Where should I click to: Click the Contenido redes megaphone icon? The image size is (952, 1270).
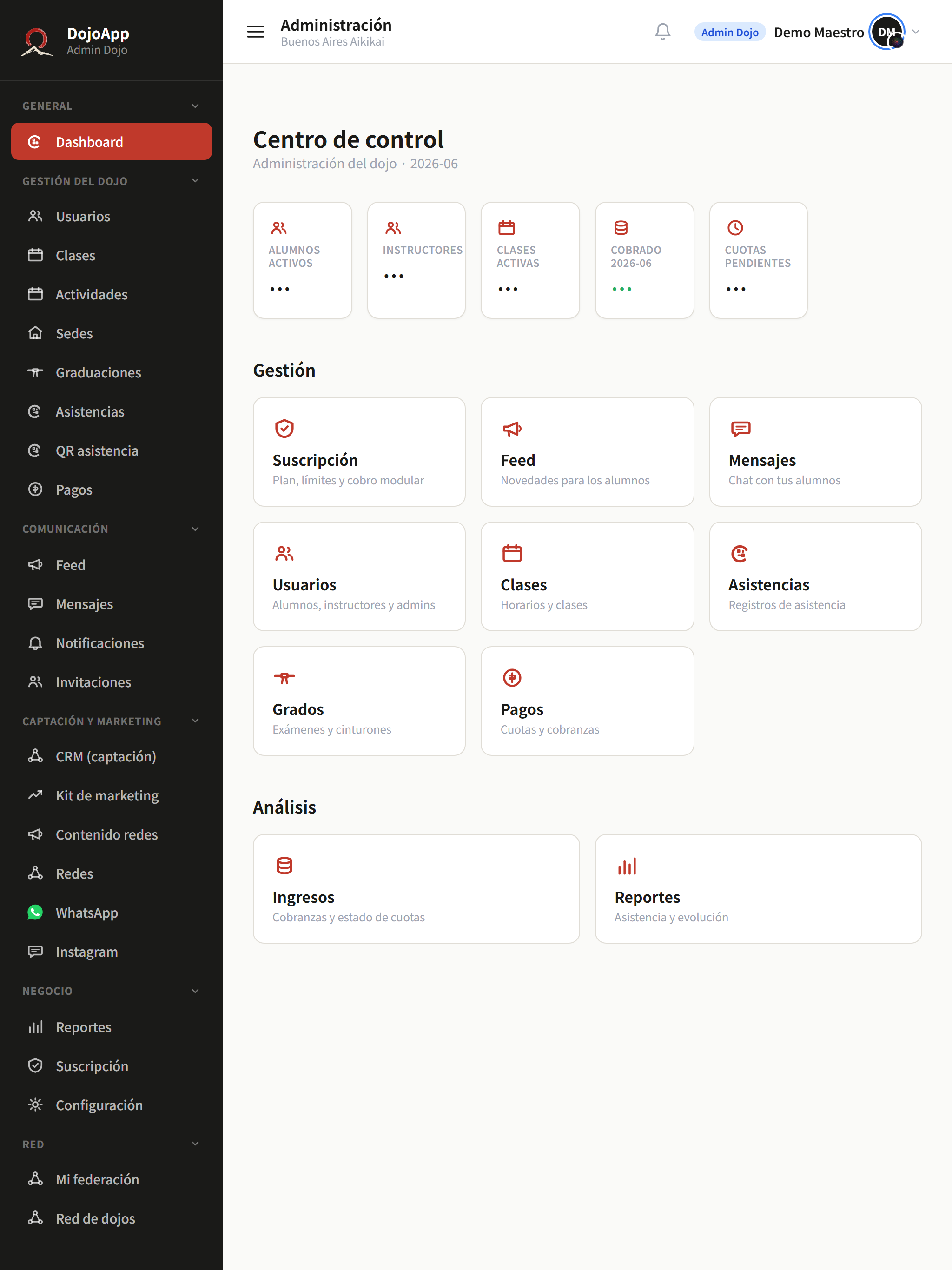pyautogui.click(x=35, y=833)
